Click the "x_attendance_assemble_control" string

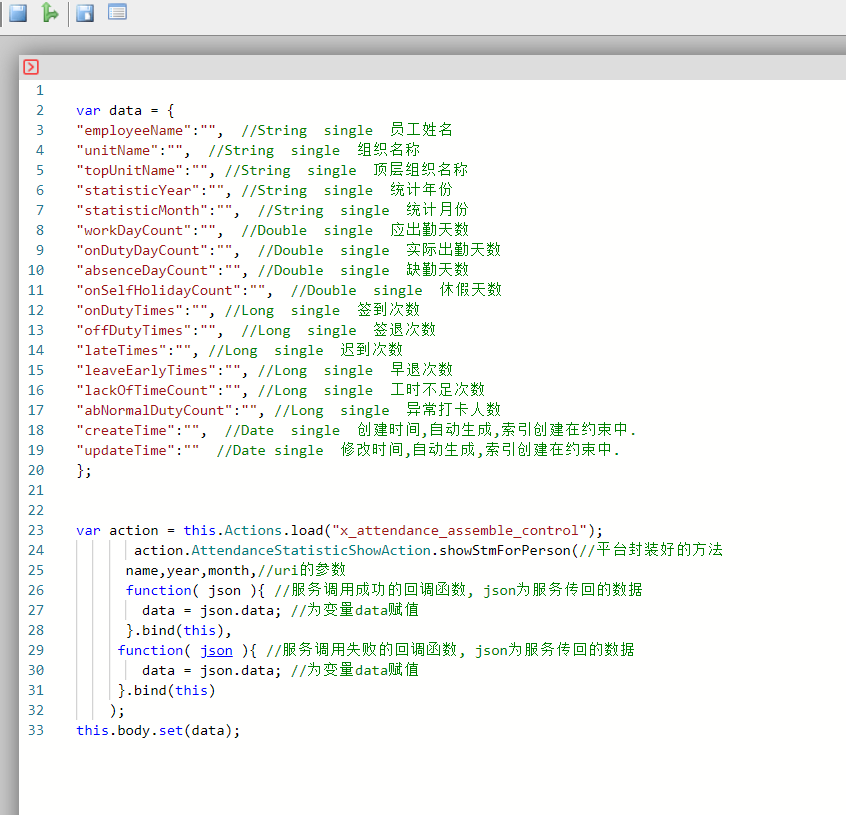pos(461,530)
